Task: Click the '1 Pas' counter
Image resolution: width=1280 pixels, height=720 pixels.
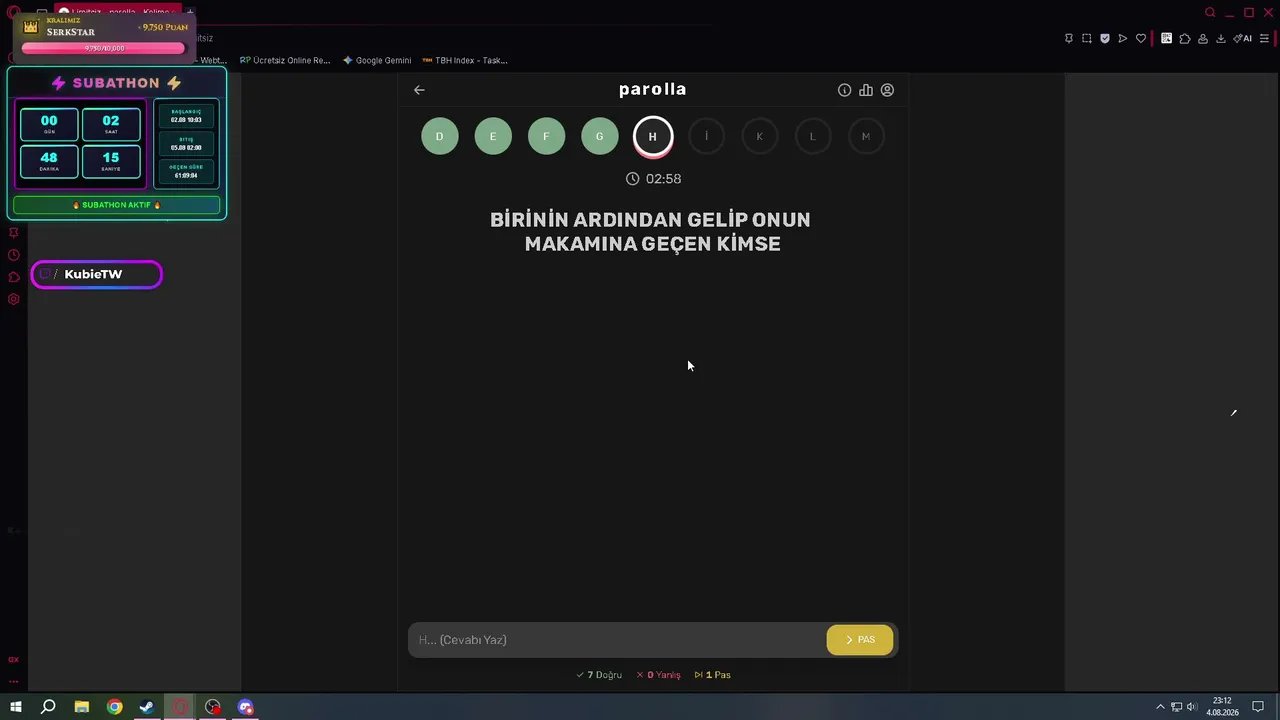Action: [712, 675]
